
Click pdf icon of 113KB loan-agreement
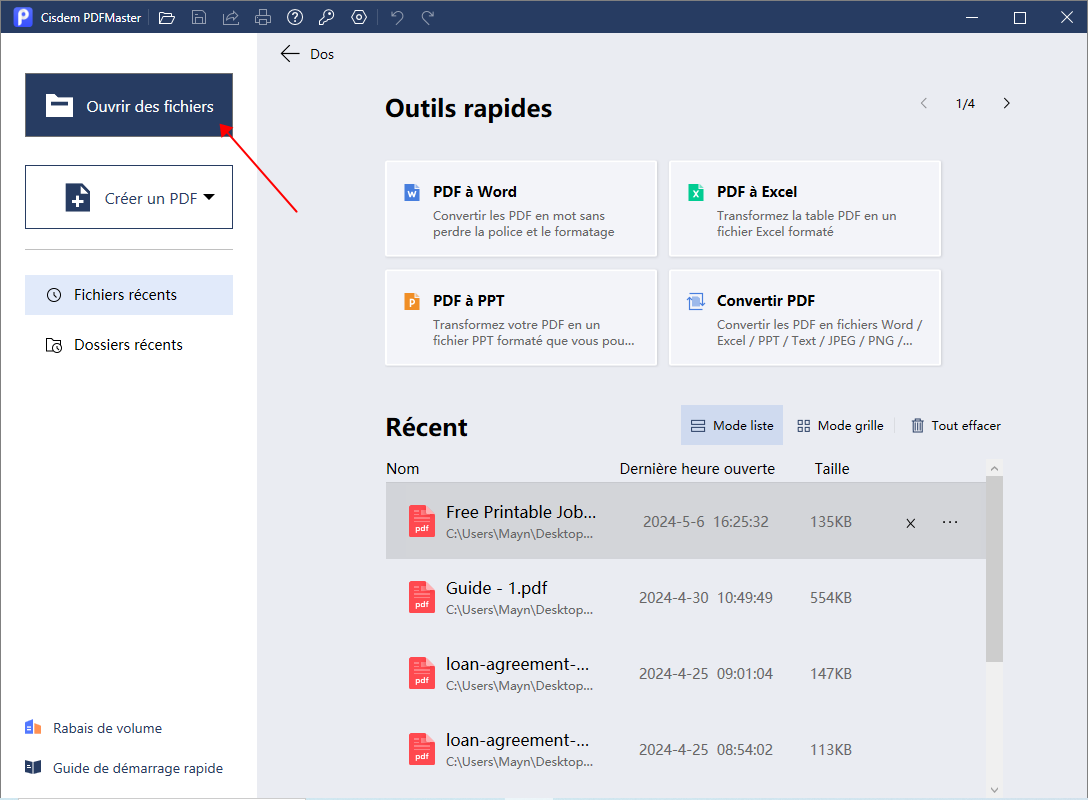422,749
